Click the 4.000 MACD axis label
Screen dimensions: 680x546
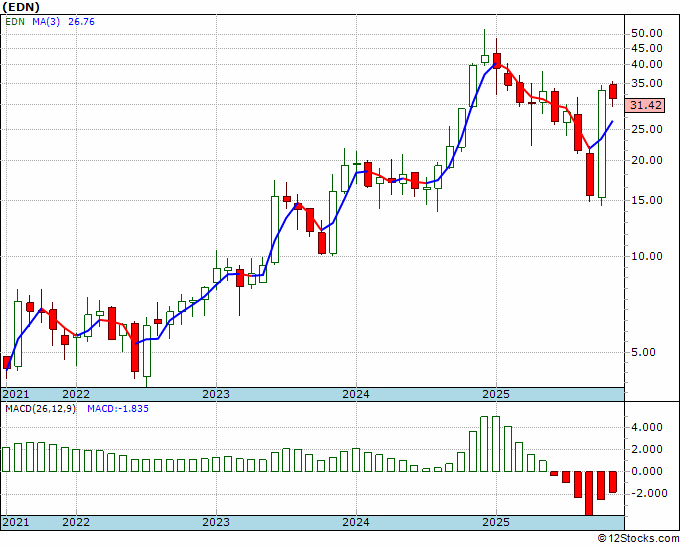pyautogui.click(x=647, y=428)
